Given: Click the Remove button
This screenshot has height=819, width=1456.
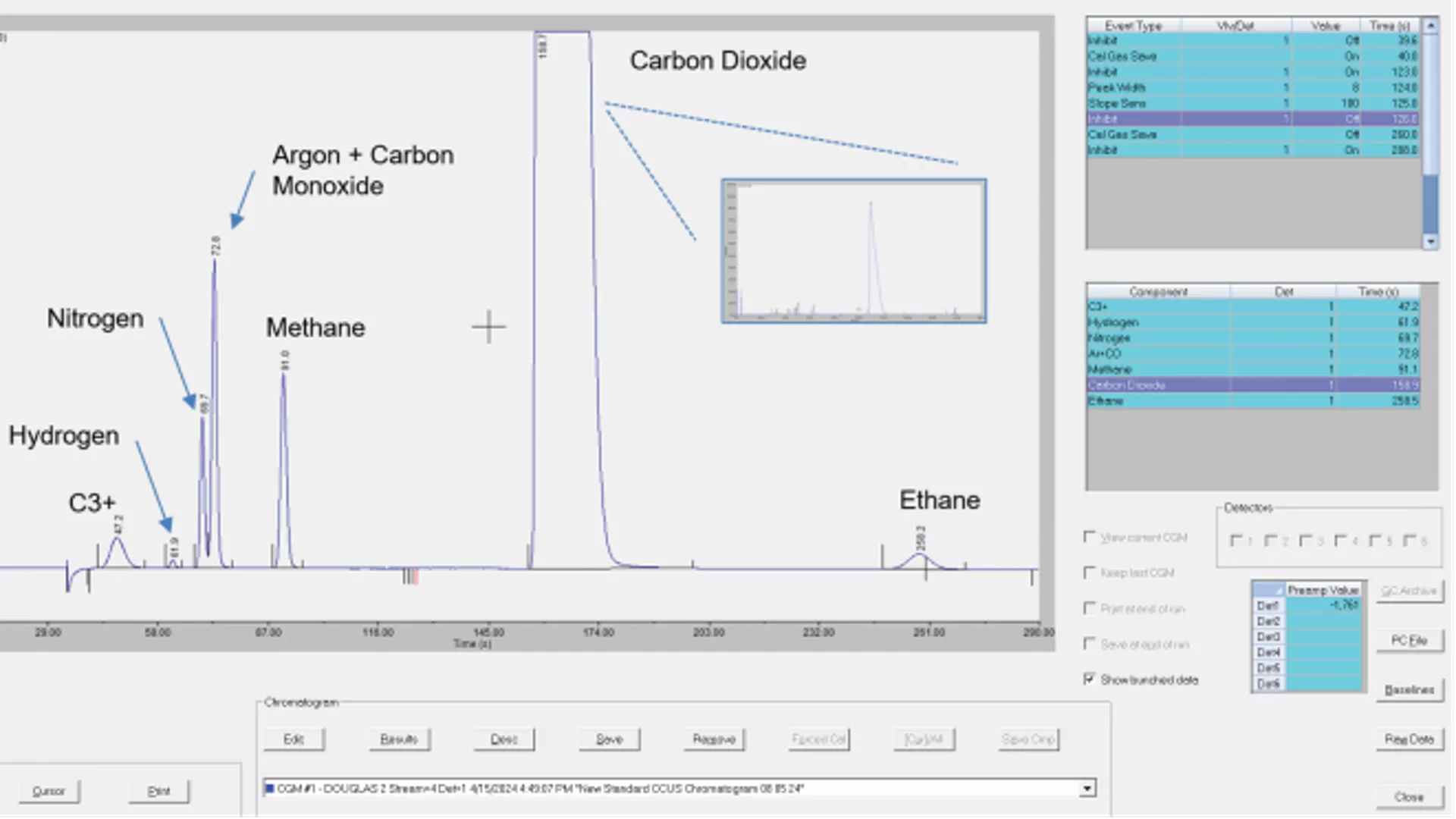Looking at the screenshot, I should click(x=713, y=739).
